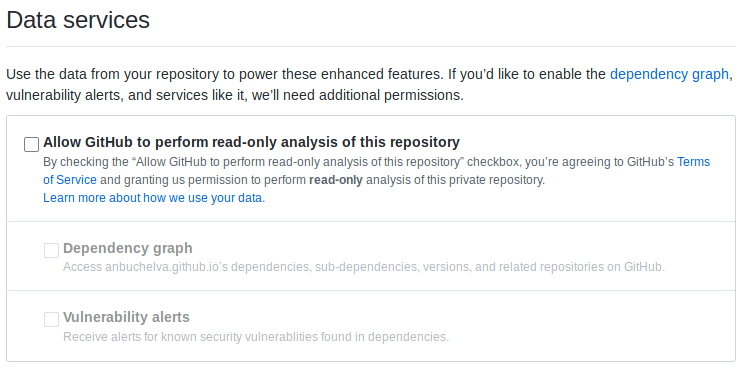746x371 pixels.
Task: Click the 'Data services' section heading
Action: [x=78, y=20]
